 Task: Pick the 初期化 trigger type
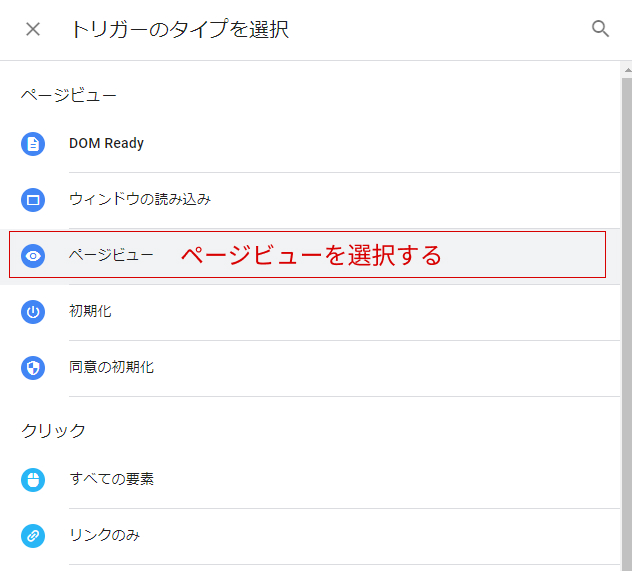pyautogui.click(x=90, y=311)
